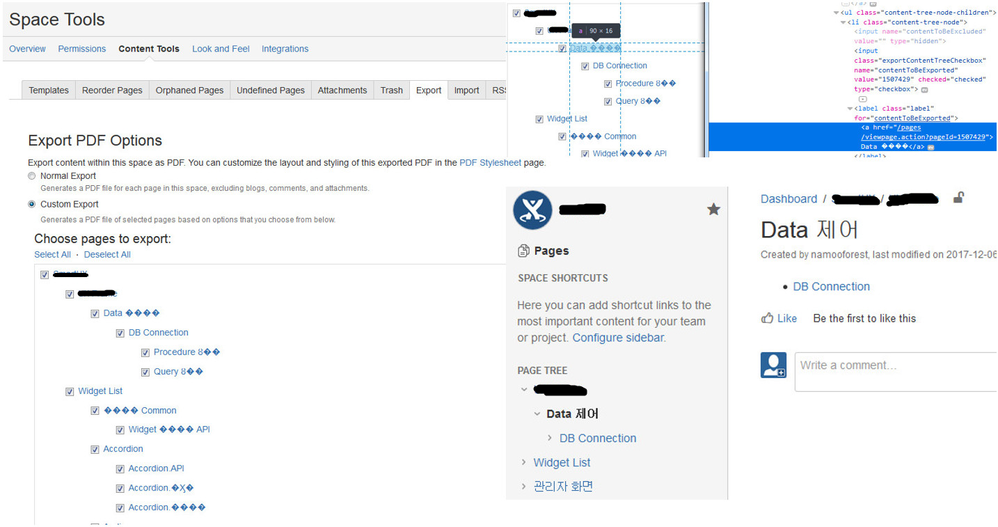Collapse the label element in the inspector
The width and height of the screenshot is (998, 527).
coord(850,109)
